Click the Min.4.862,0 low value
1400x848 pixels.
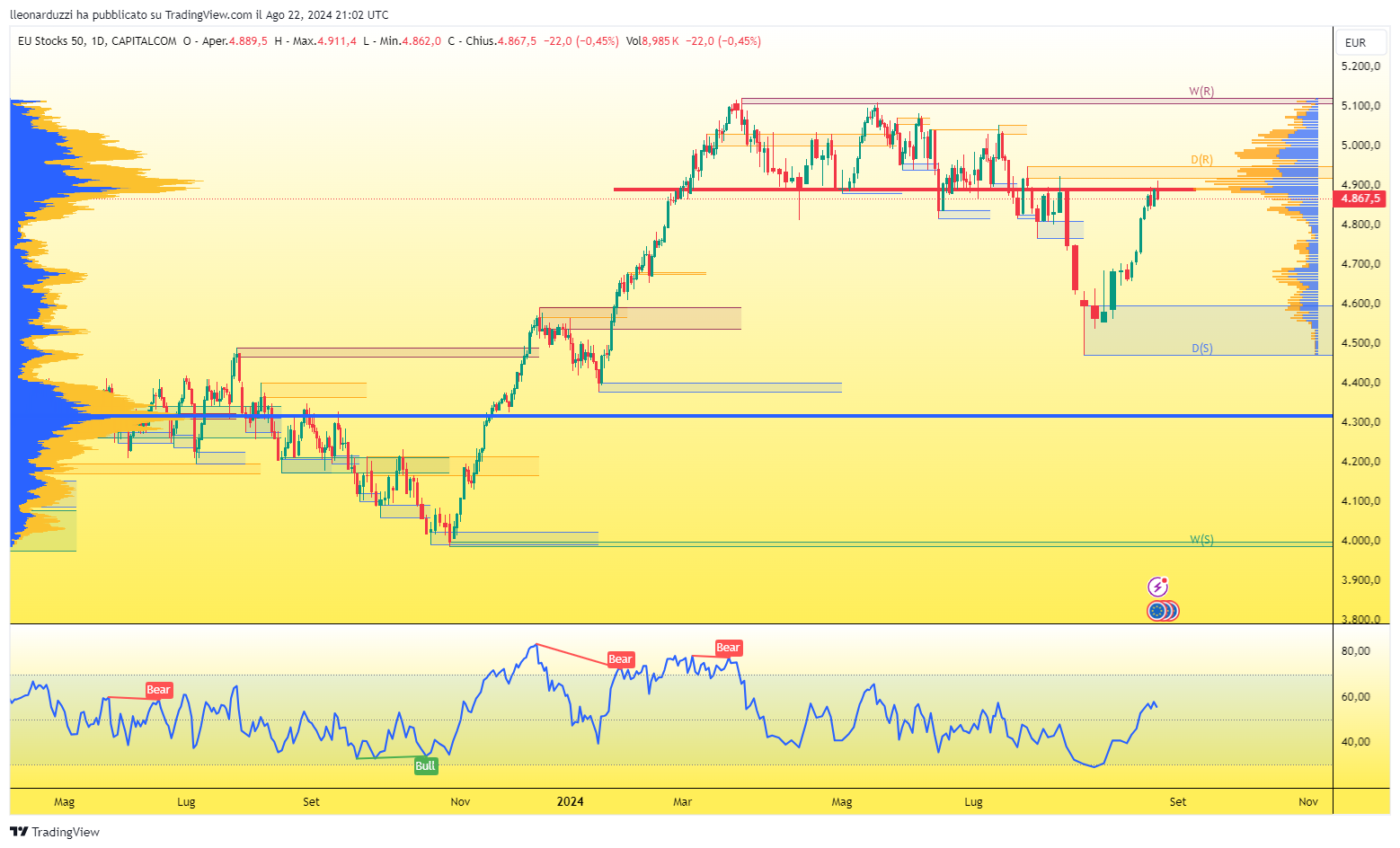410,41
